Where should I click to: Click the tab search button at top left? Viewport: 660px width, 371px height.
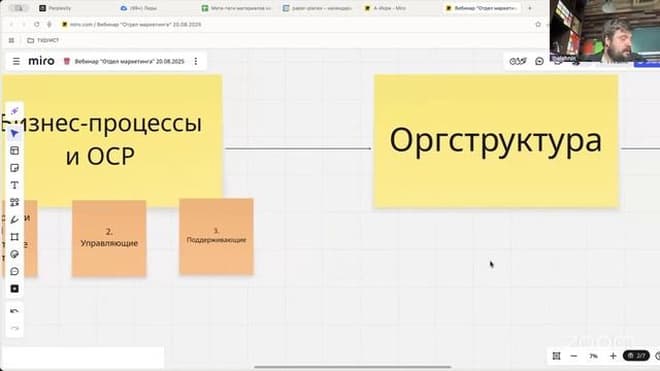point(19,8)
